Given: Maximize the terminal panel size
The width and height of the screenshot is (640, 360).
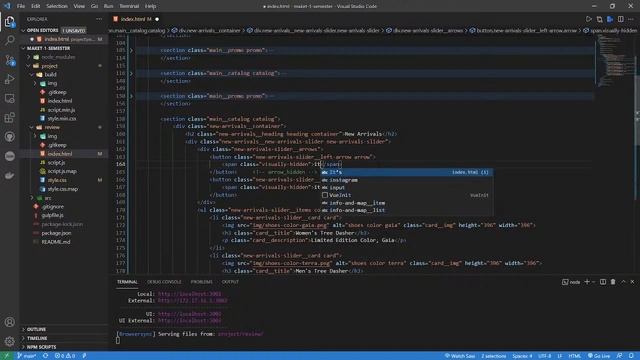Looking at the screenshot, I should (623, 282).
